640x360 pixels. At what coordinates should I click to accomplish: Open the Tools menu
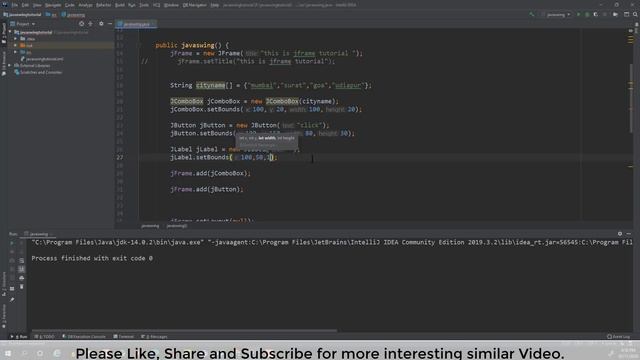(x=144, y=5)
